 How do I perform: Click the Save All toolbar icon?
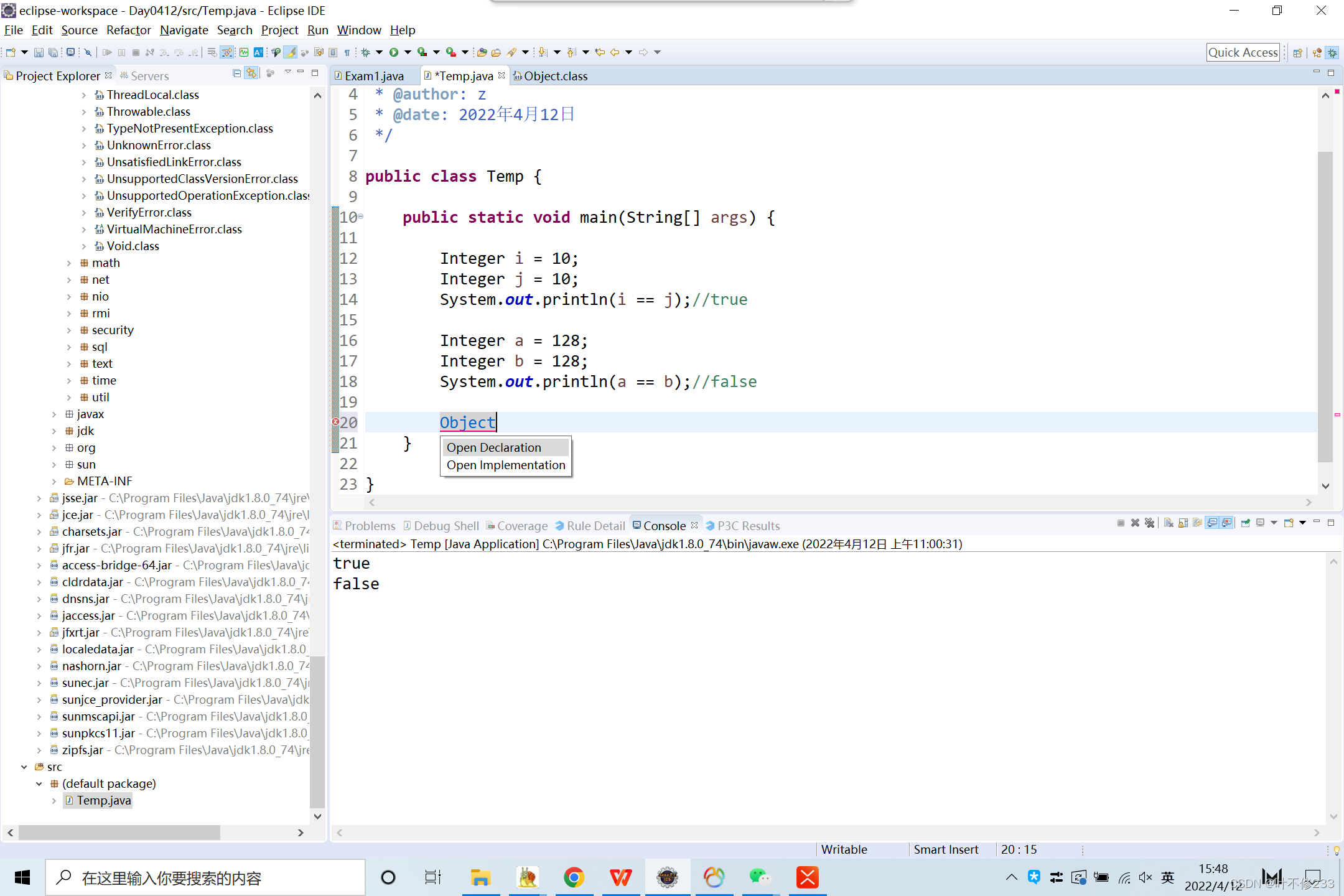click(x=54, y=52)
